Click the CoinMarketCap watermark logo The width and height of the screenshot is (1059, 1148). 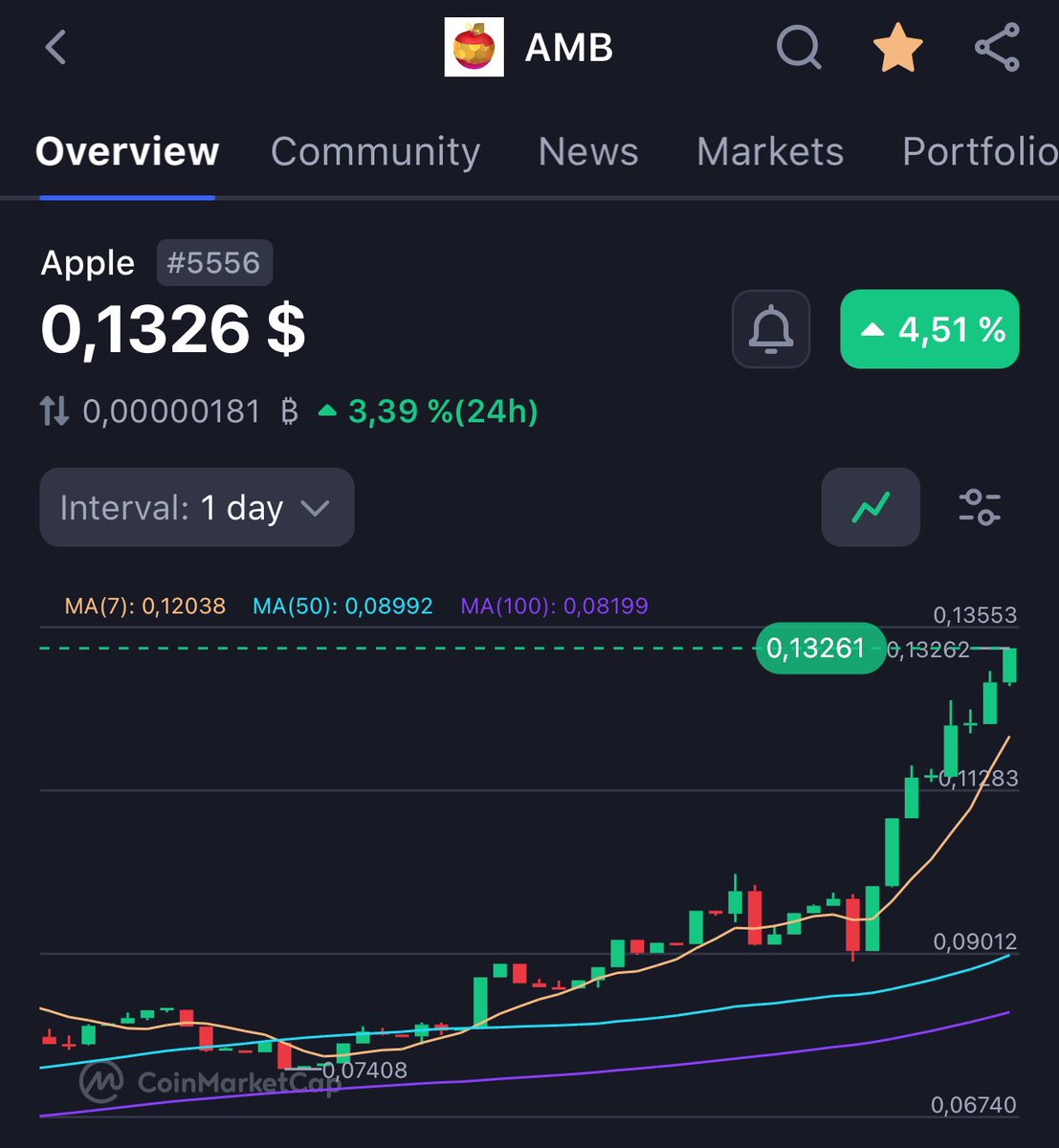point(99,1084)
